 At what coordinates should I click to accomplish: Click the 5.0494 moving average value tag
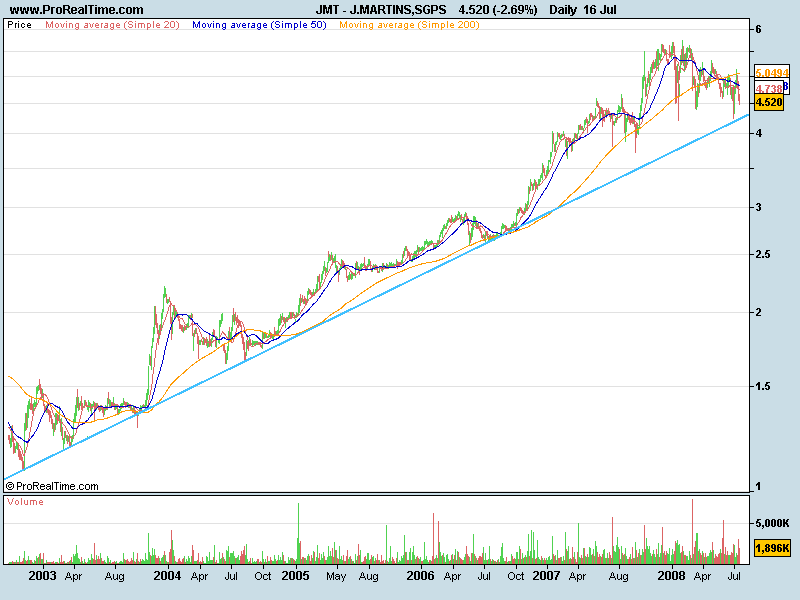point(772,73)
